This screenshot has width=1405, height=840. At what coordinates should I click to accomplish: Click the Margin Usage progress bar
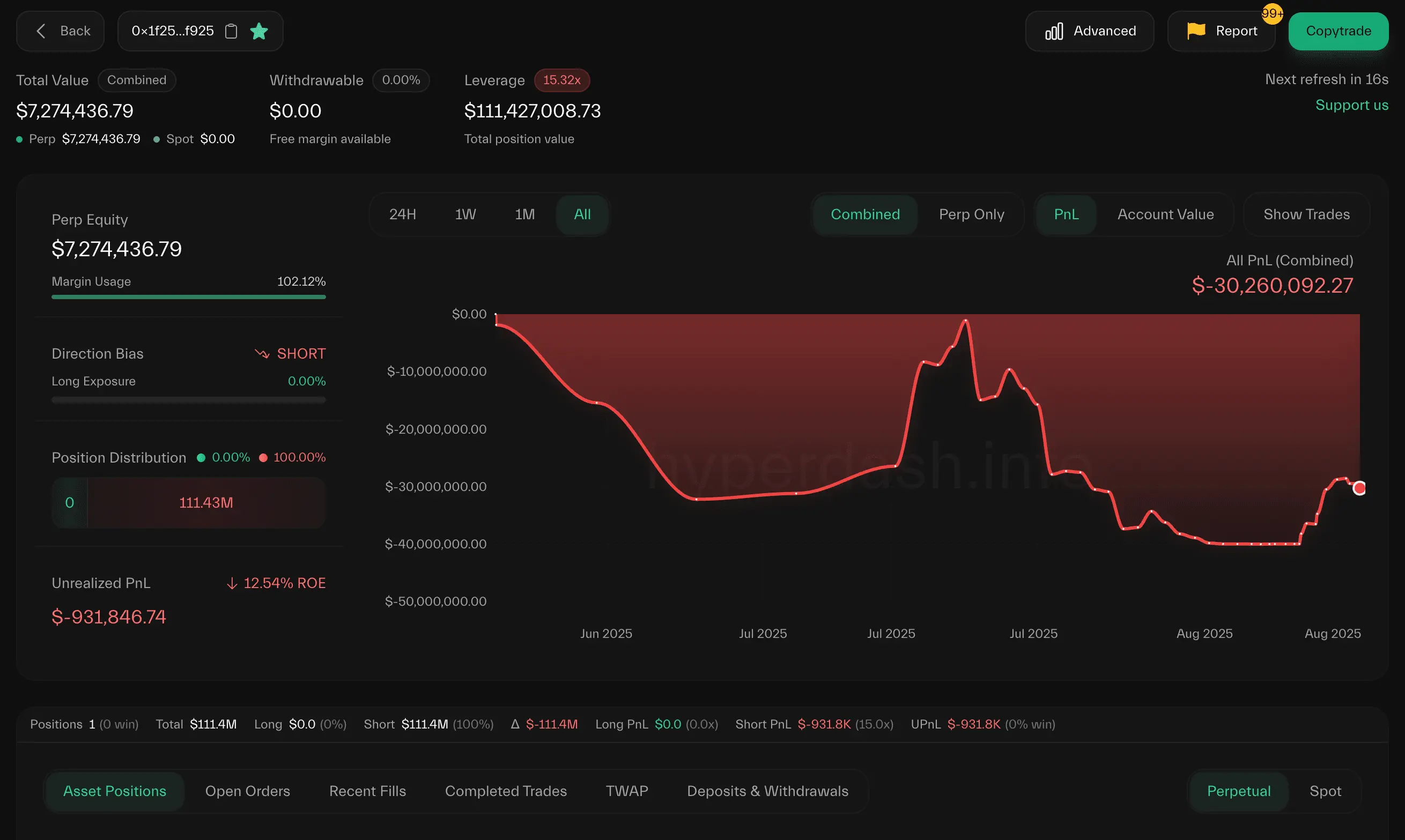pos(189,297)
